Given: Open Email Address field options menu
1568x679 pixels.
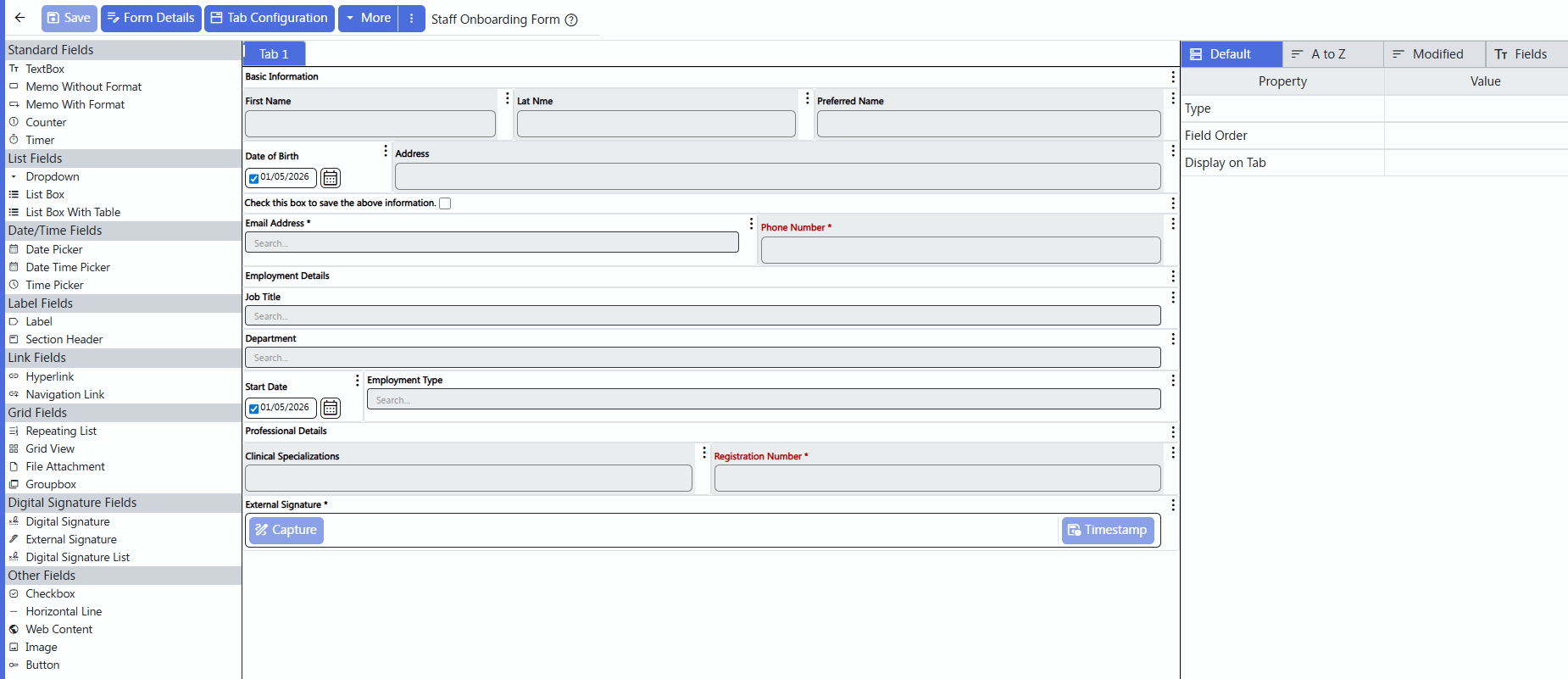Looking at the screenshot, I should tap(751, 224).
